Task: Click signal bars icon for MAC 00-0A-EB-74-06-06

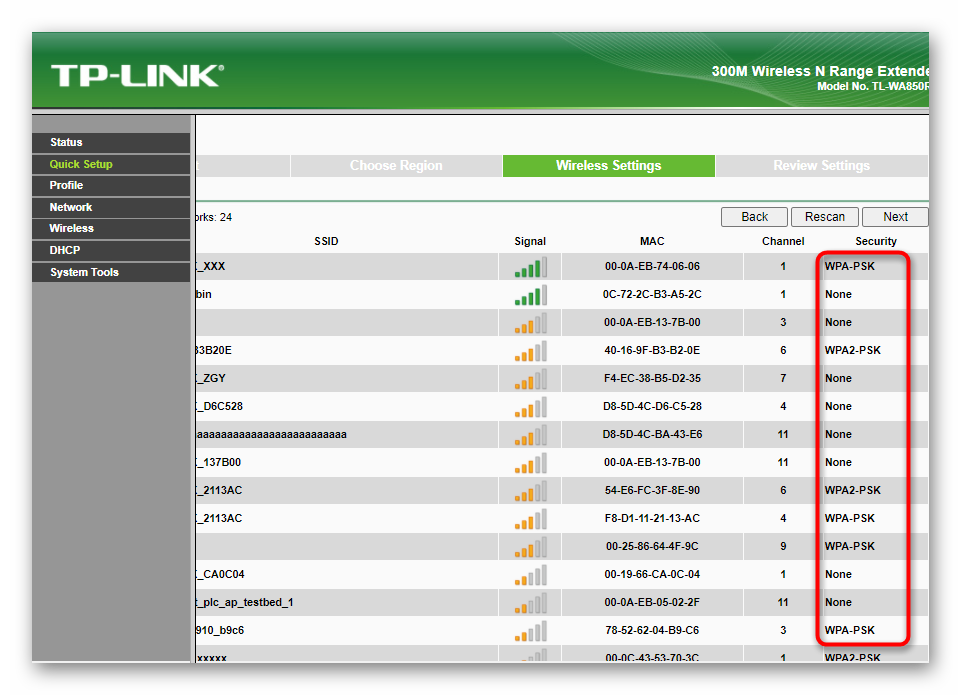Action: (x=531, y=267)
